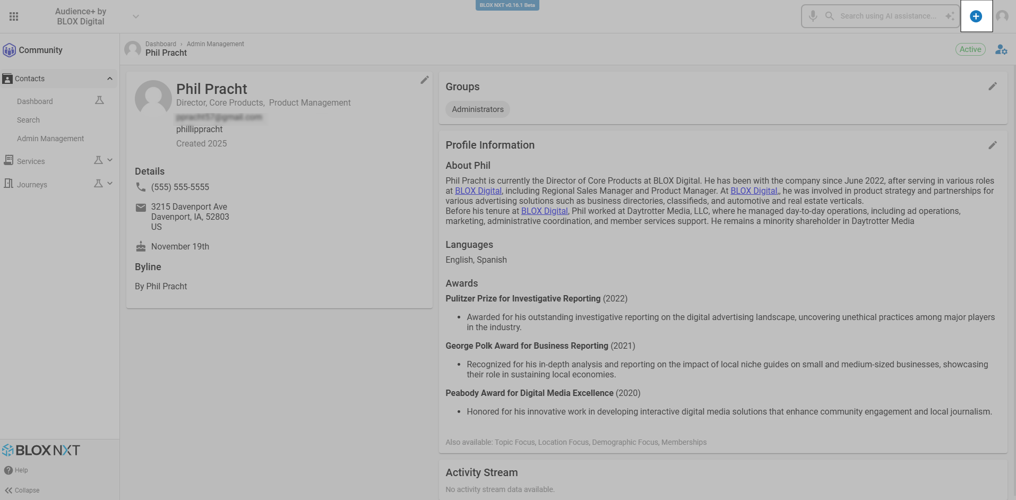Click the blue plus create button

(x=976, y=16)
